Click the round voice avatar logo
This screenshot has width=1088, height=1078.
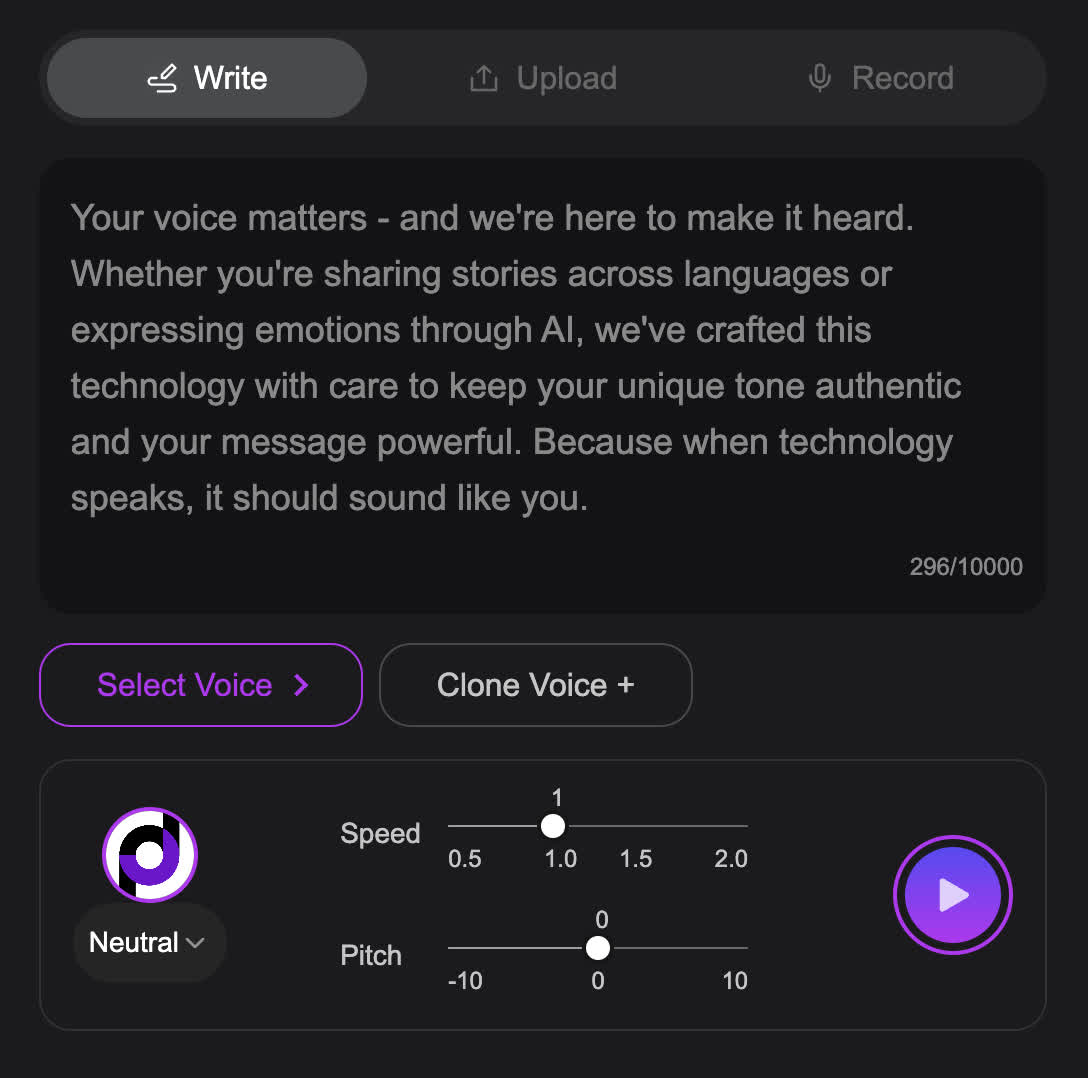(x=150, y=855)
